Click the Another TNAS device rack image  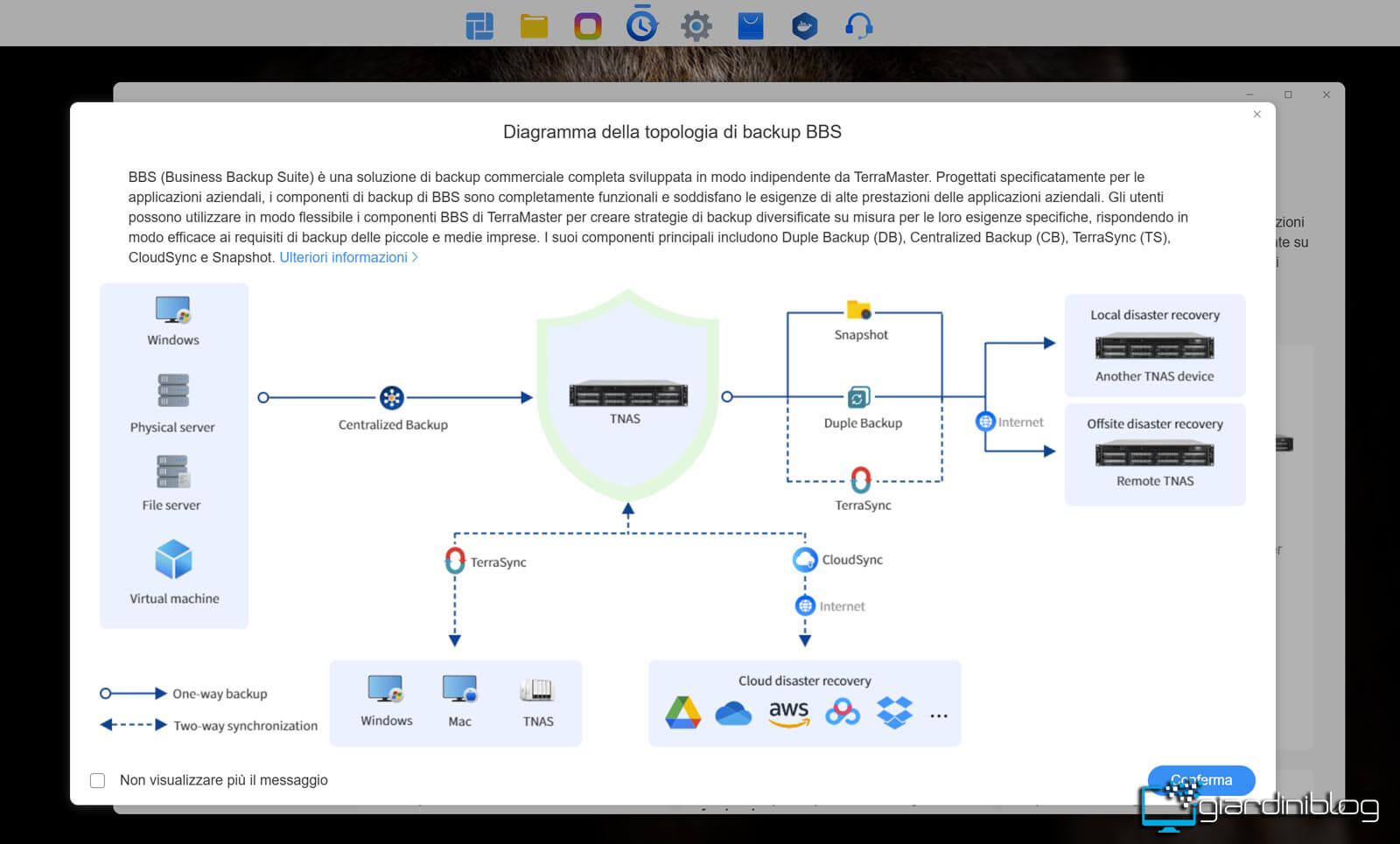pos(1155,347)
